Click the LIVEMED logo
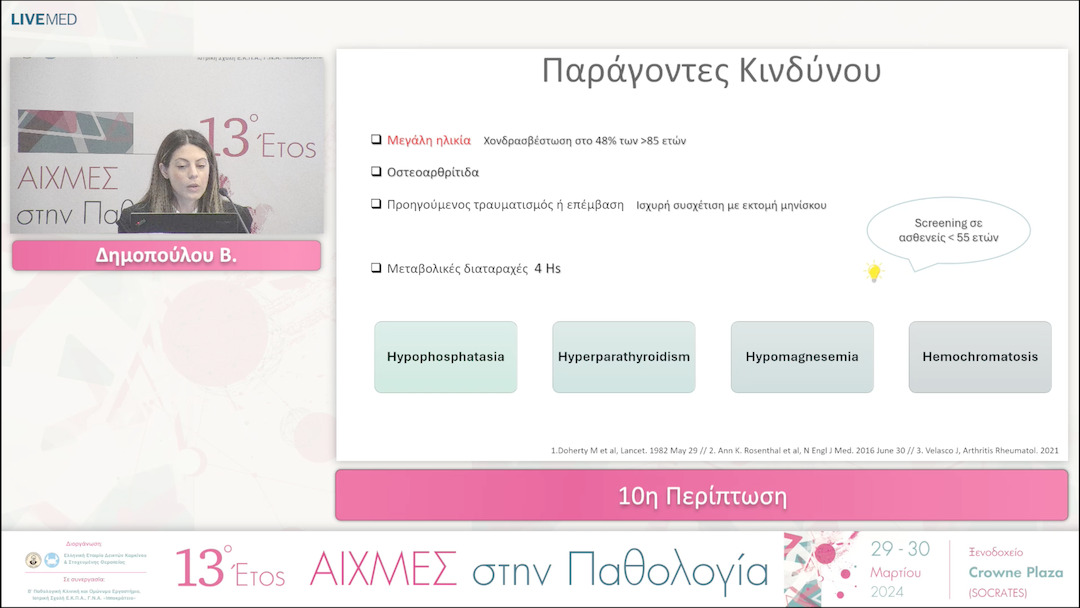The image size is (1080, 608). (x=45, y=16)
